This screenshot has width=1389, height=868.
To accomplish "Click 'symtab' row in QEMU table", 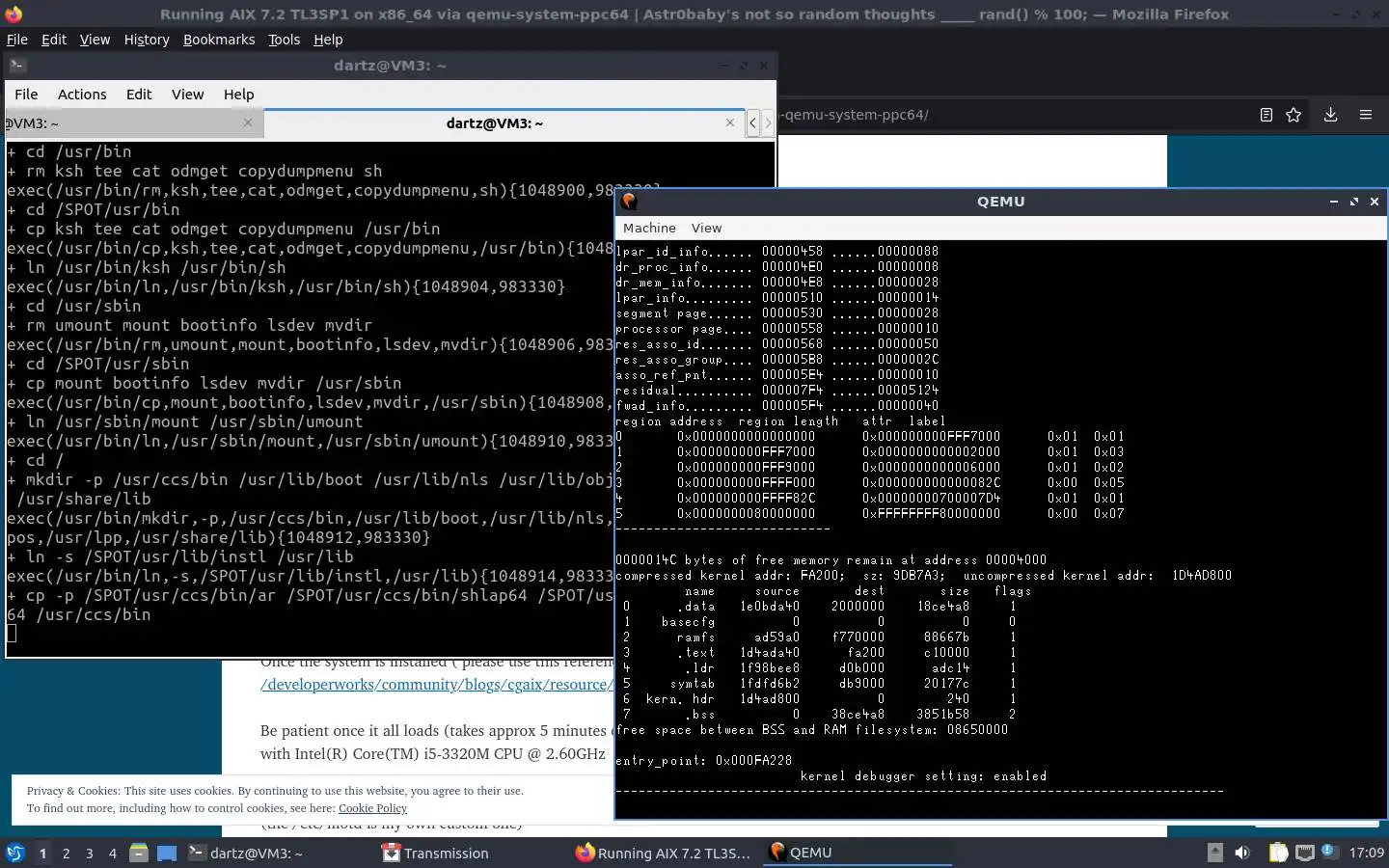I will 819,683.
